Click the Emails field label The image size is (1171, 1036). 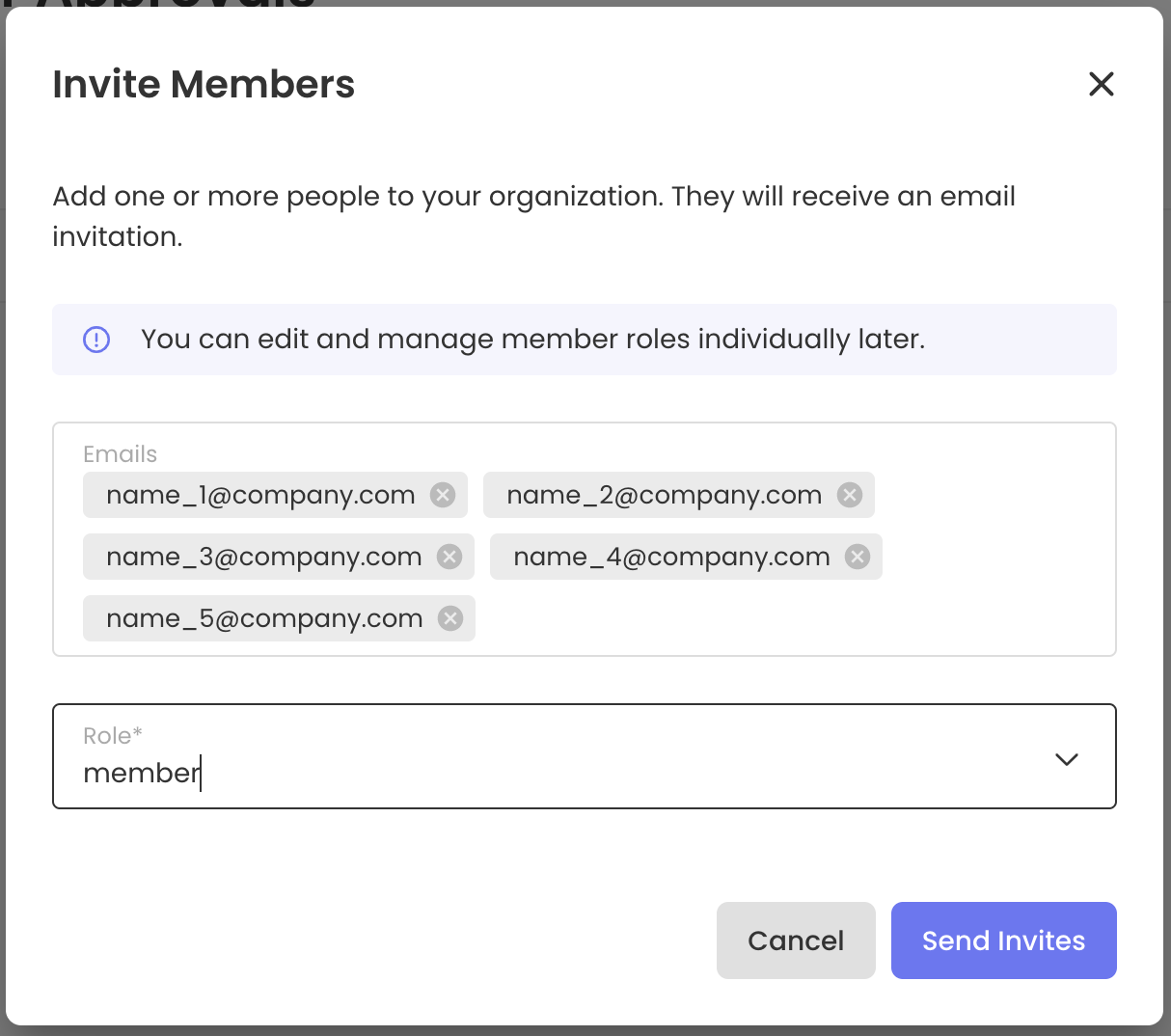(120, 454)
